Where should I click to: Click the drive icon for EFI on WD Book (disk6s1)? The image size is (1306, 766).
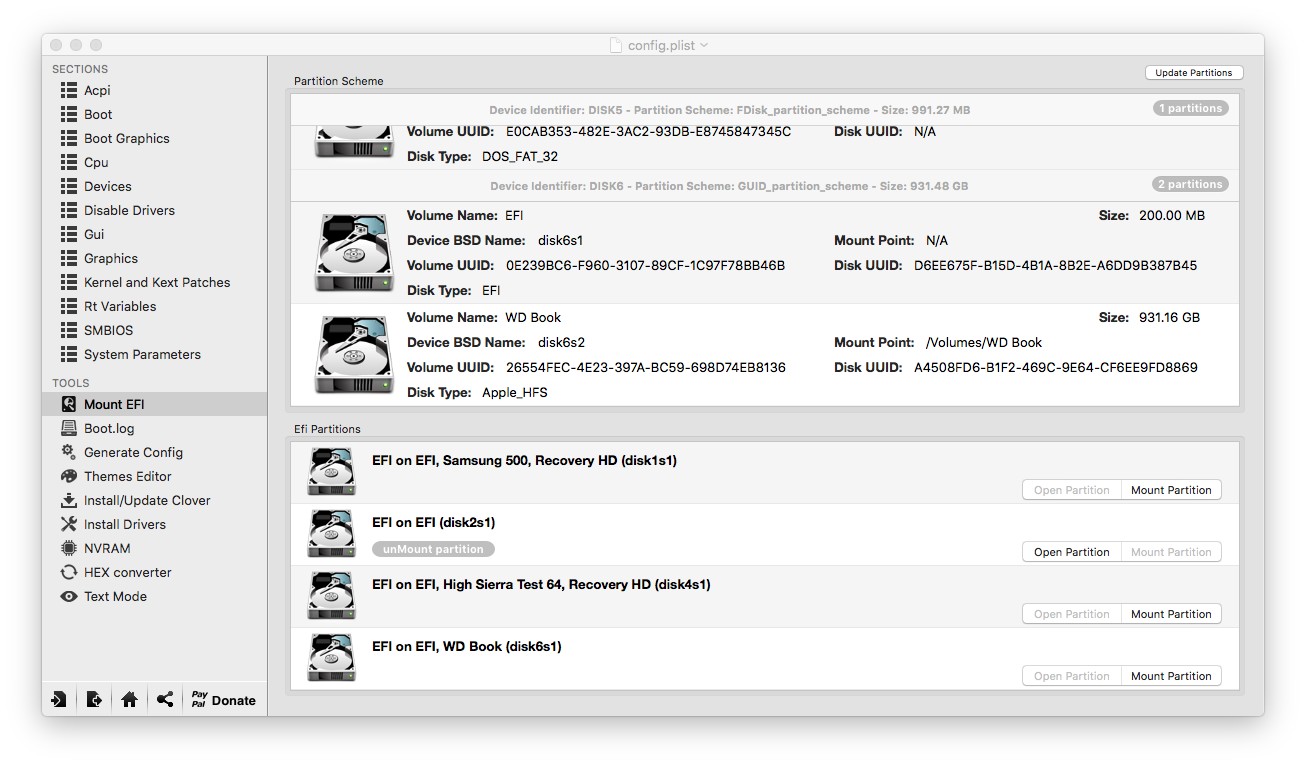pyautogui.click(x=331, y=658)
